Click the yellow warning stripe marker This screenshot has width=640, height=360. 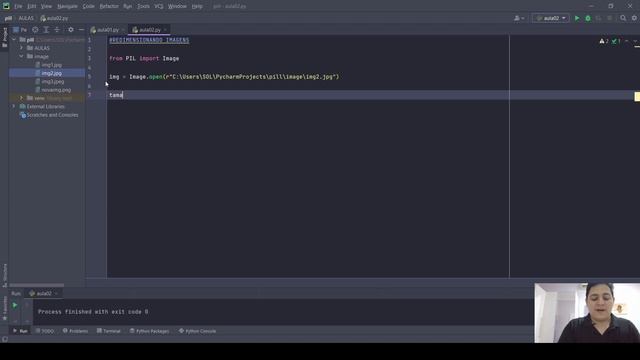[637, 96]
